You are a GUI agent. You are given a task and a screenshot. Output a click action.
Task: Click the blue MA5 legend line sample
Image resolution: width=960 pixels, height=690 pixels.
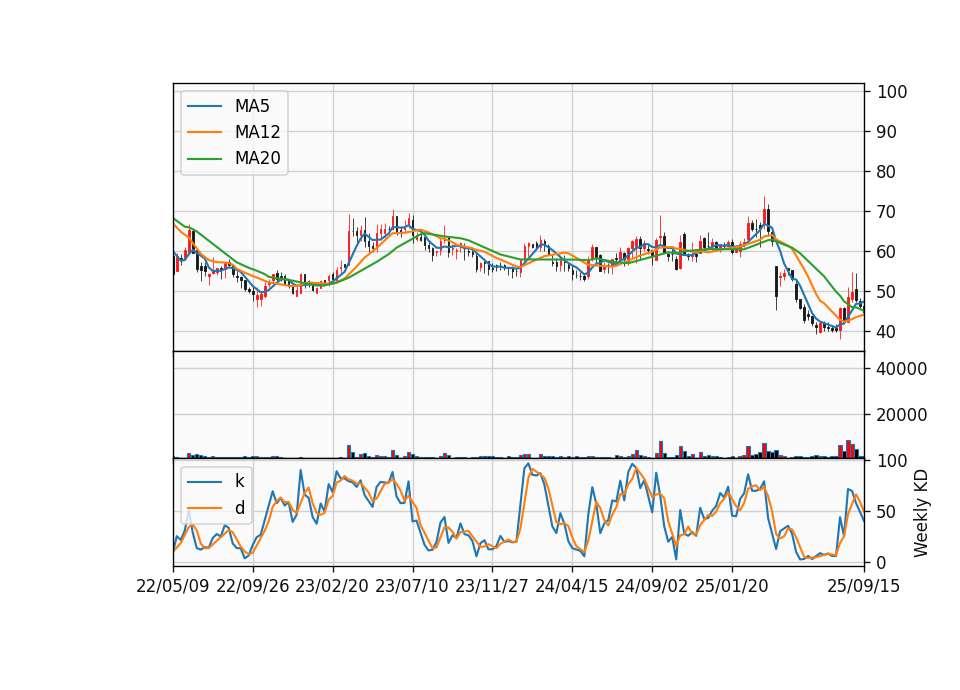(x=204, y=106)
